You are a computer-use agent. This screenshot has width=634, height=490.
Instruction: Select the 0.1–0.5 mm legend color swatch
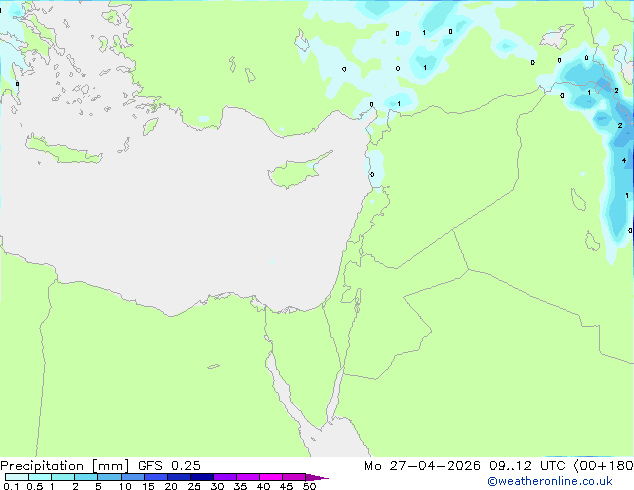tap(17, 477)
